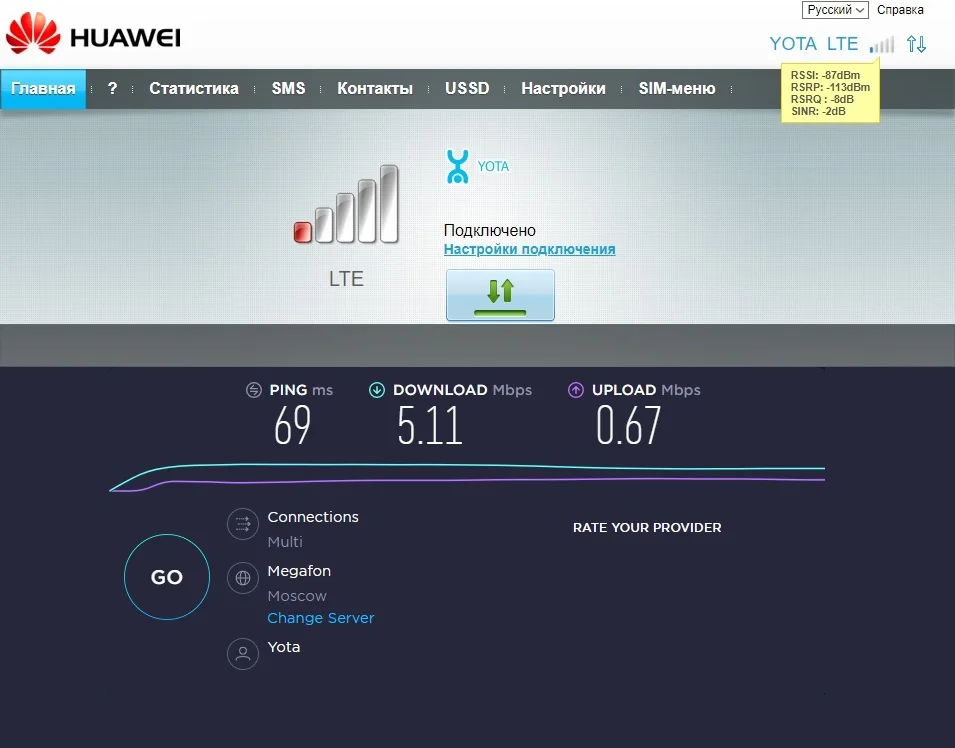Click the Yota provider user icon

(x=243, y=654)
